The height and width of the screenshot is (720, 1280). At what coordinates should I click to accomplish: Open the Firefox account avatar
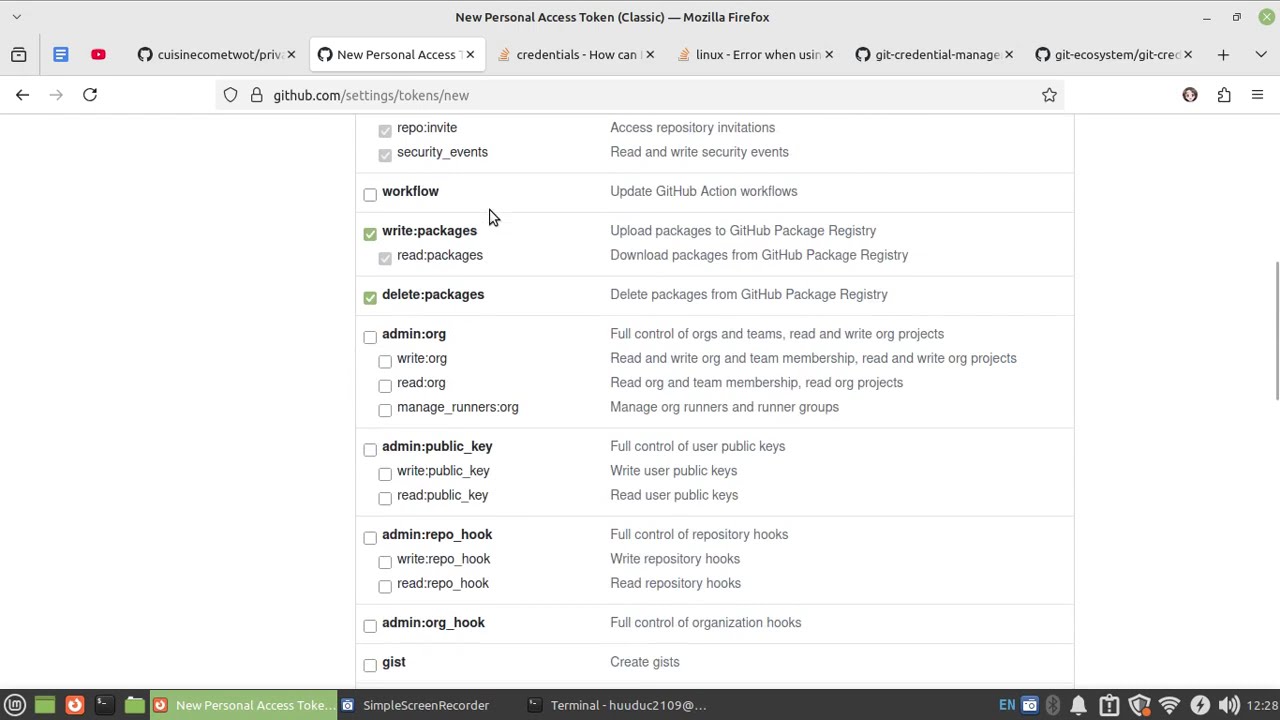point(1190,95)
